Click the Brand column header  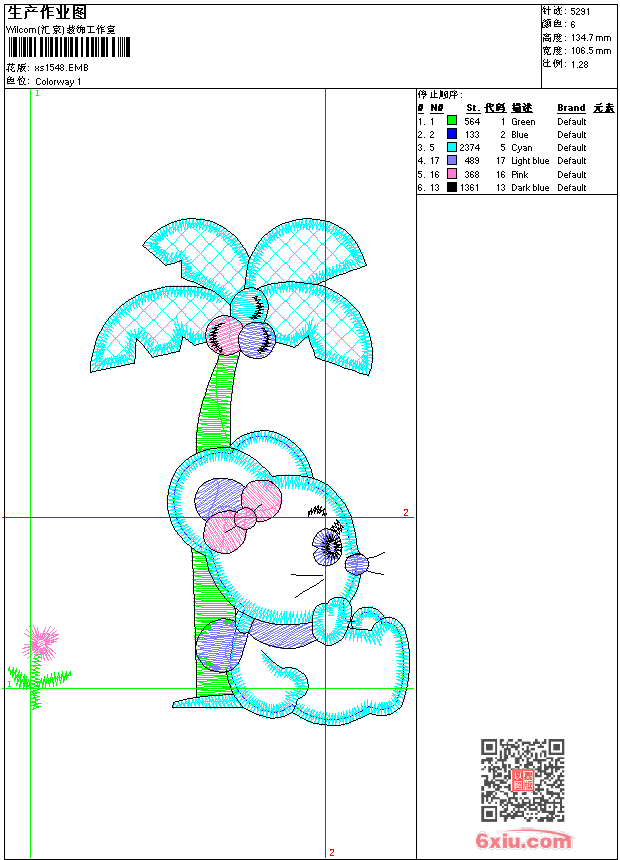tap(571, 108)
